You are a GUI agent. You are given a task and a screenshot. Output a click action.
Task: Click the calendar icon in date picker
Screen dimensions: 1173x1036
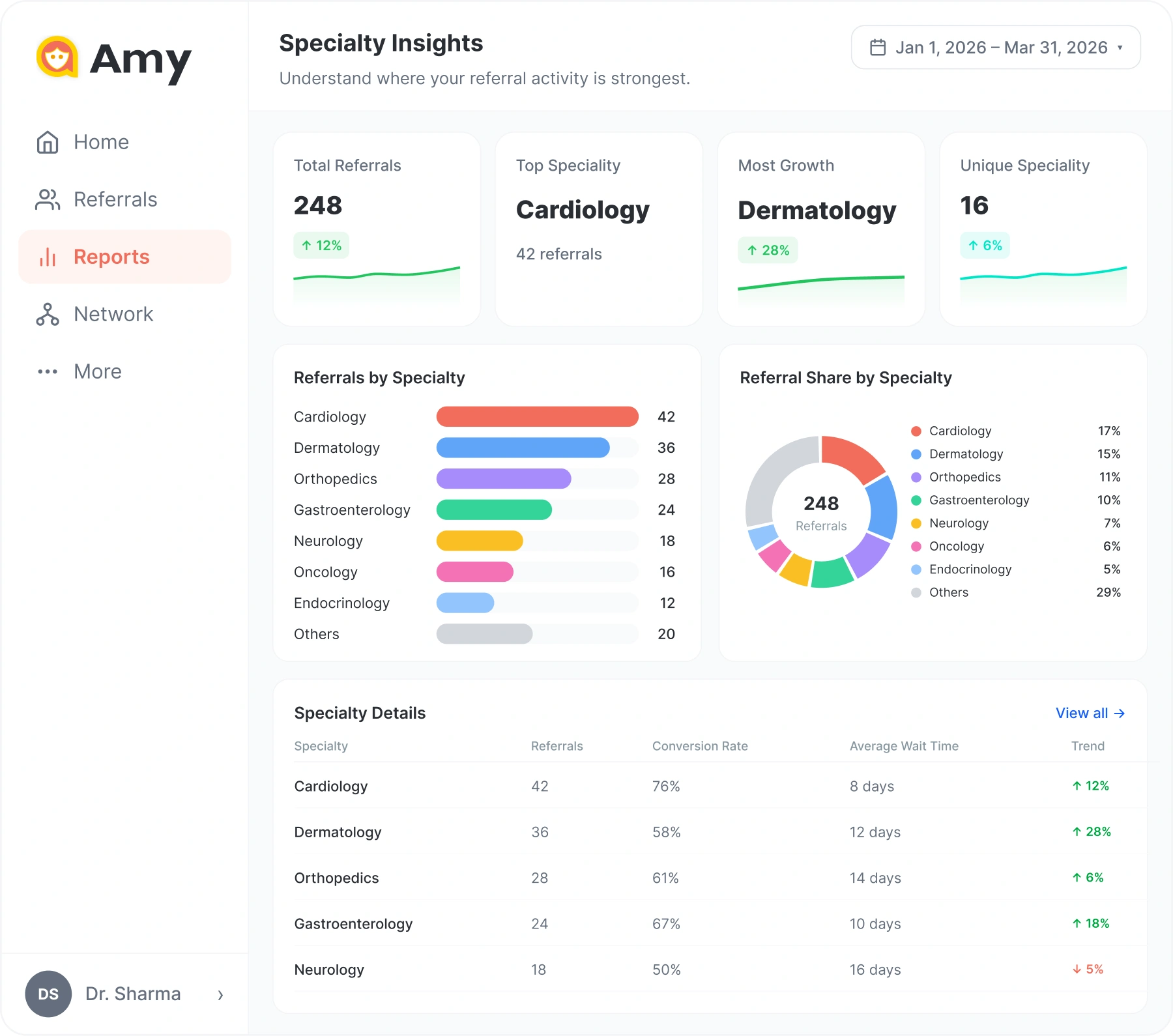click(878, 48)
